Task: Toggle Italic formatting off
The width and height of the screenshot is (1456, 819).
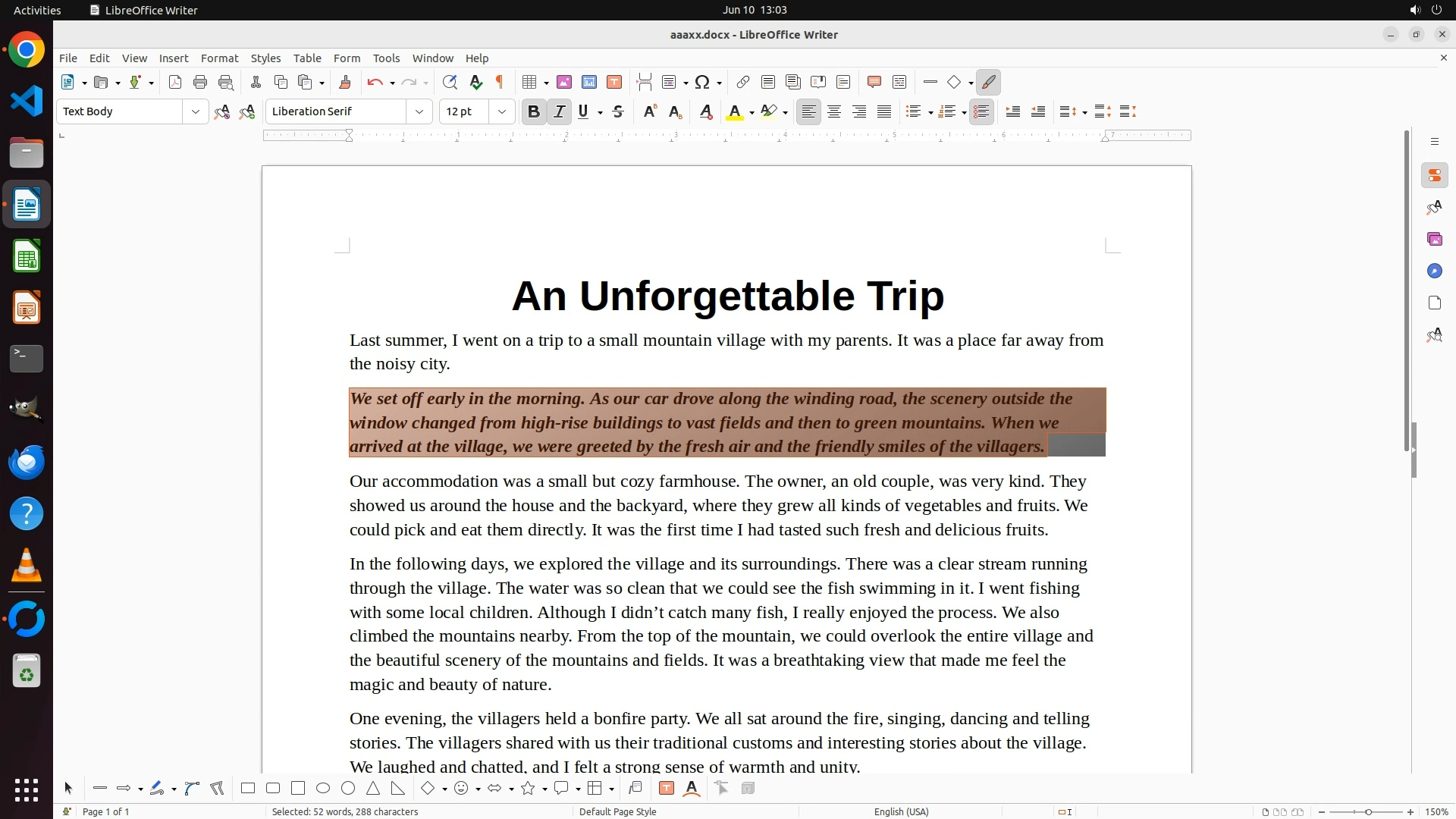Action: (x=559, y=111)
